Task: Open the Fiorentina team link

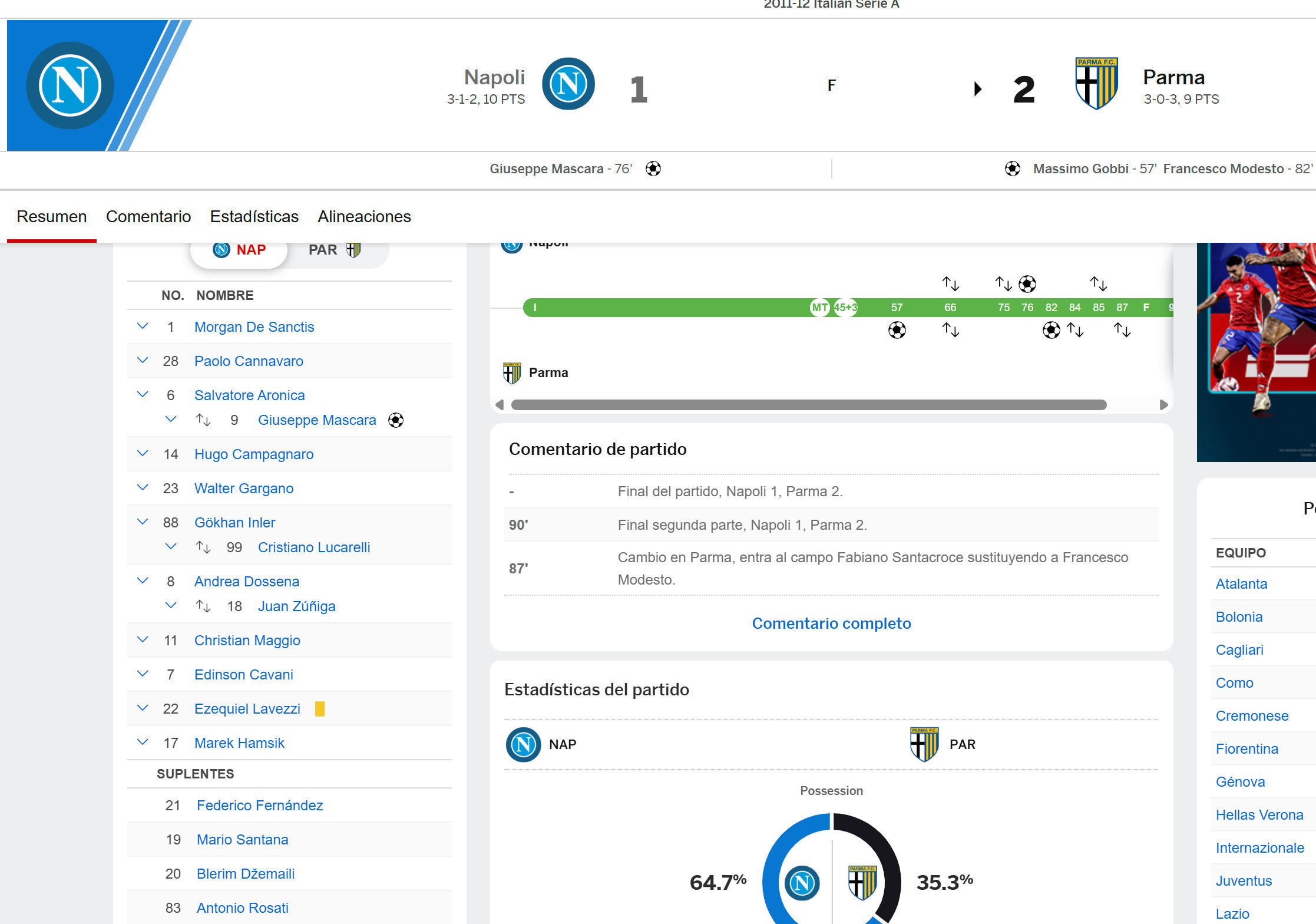Action: pos(1247,749)
